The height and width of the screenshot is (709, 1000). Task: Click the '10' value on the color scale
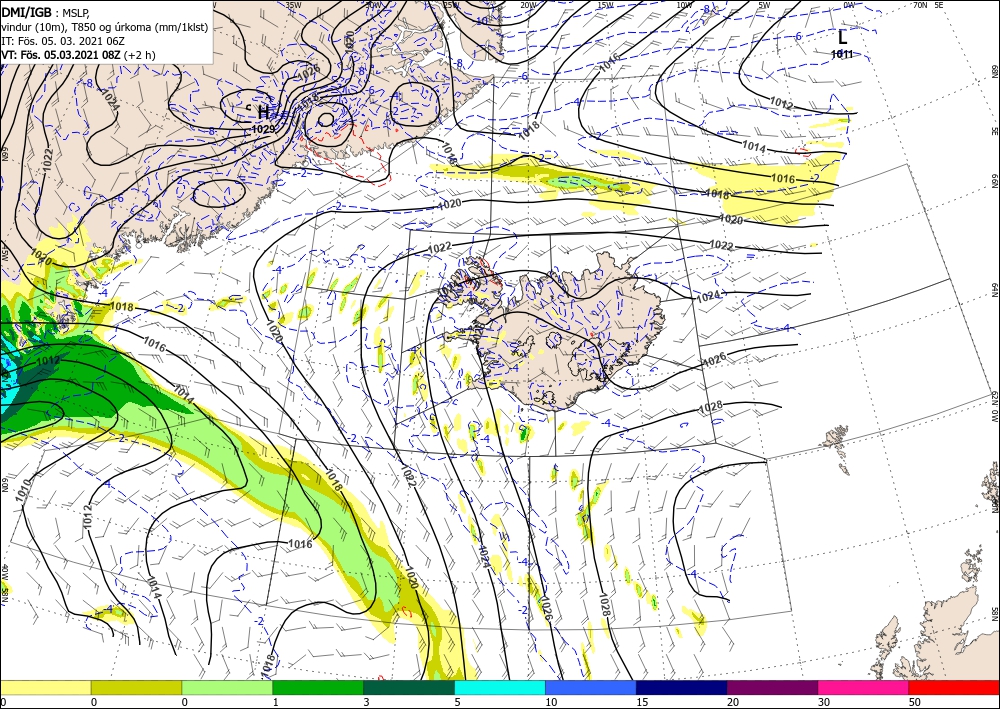coord(552,702)
